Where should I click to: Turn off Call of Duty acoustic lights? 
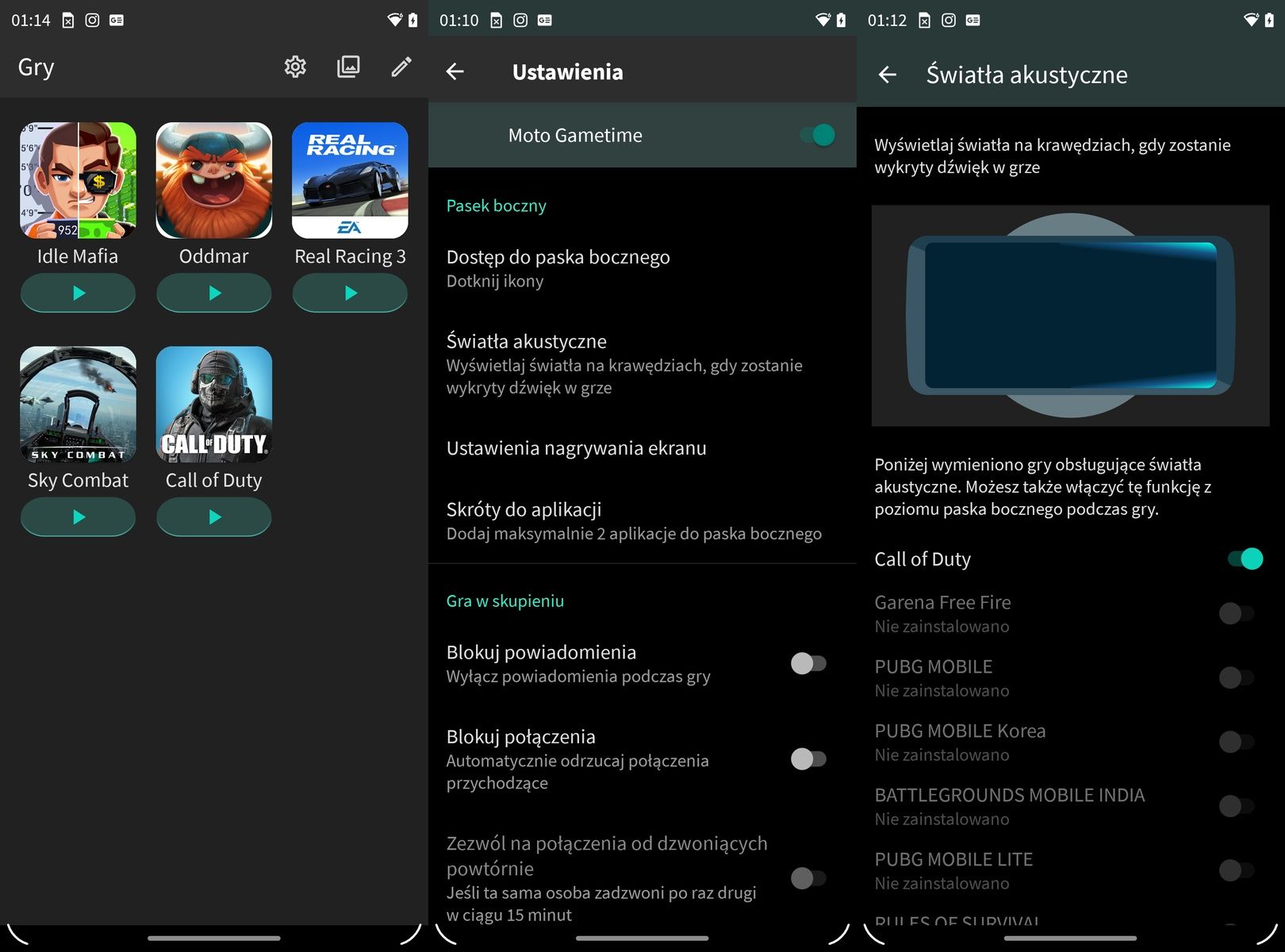tap(1245, 559)
